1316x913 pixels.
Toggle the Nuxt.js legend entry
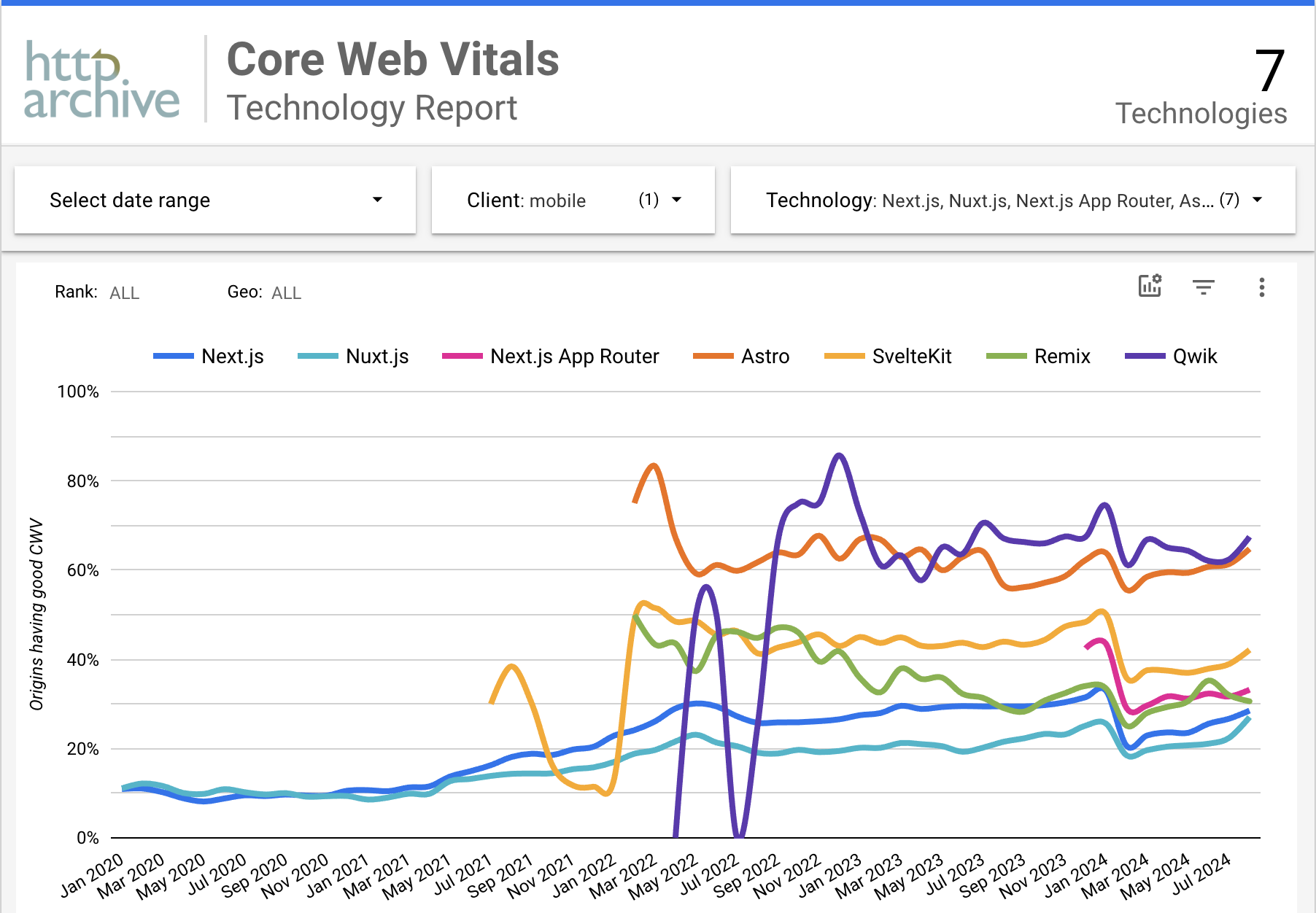tap(353, 356)
